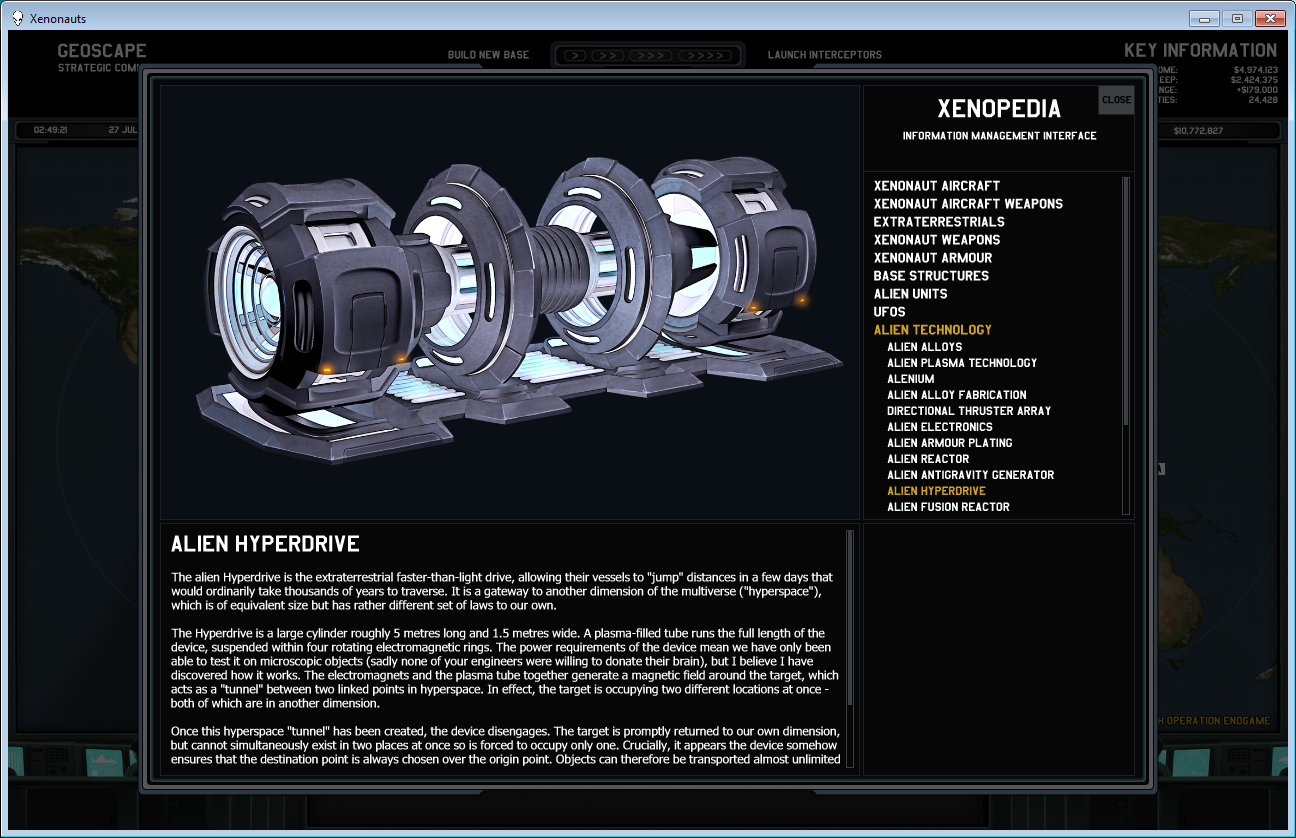Select the Alenium entry
This screenshot has width=1296, height=838.
(910, 379)
